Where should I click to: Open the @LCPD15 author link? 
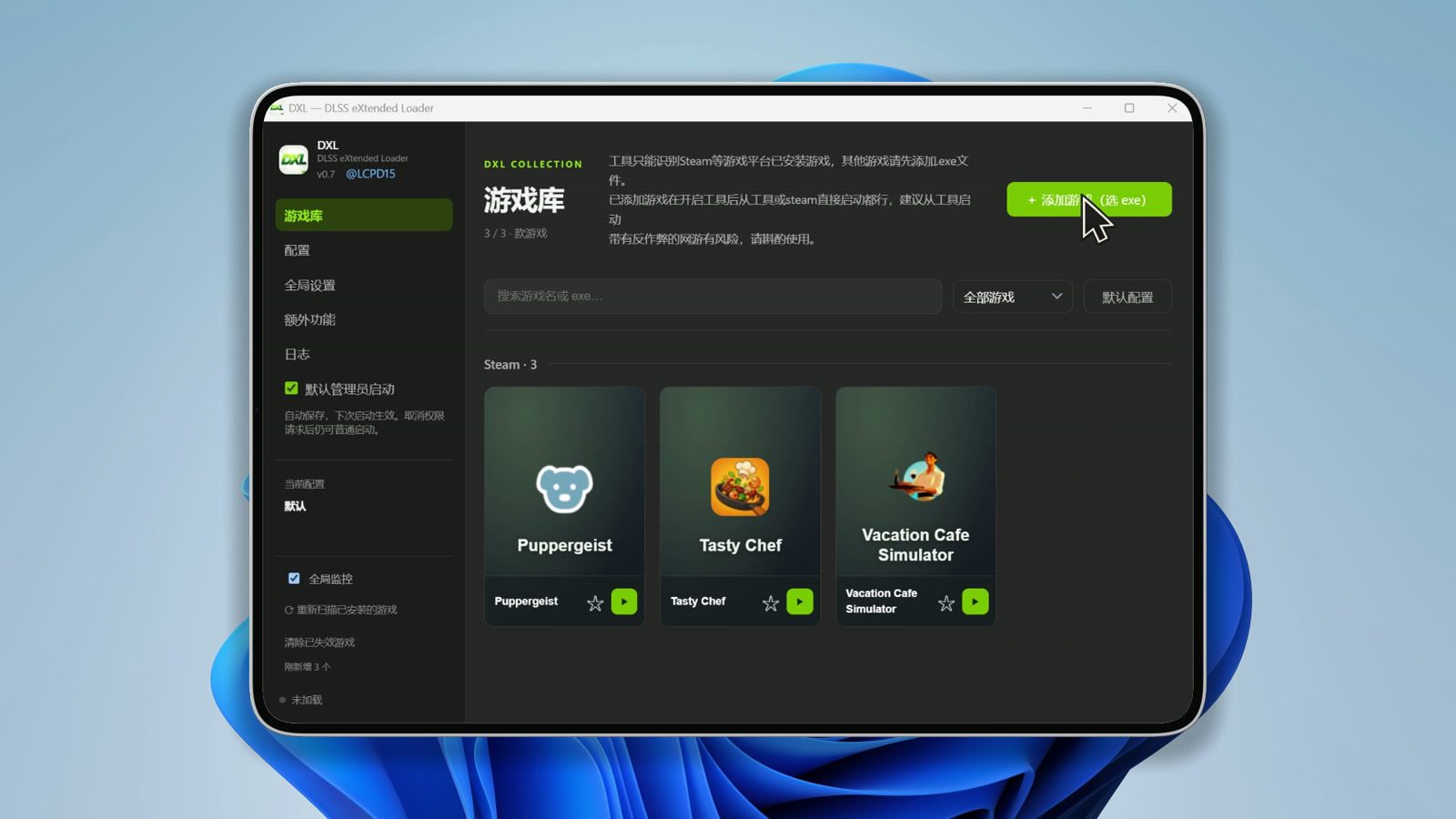370,174
